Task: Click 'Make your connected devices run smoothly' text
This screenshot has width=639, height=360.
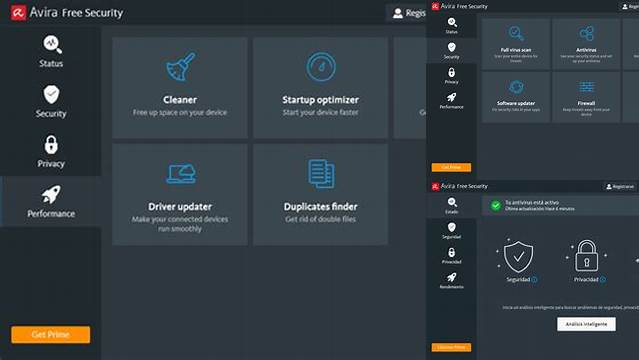Action: pos(180,224)
